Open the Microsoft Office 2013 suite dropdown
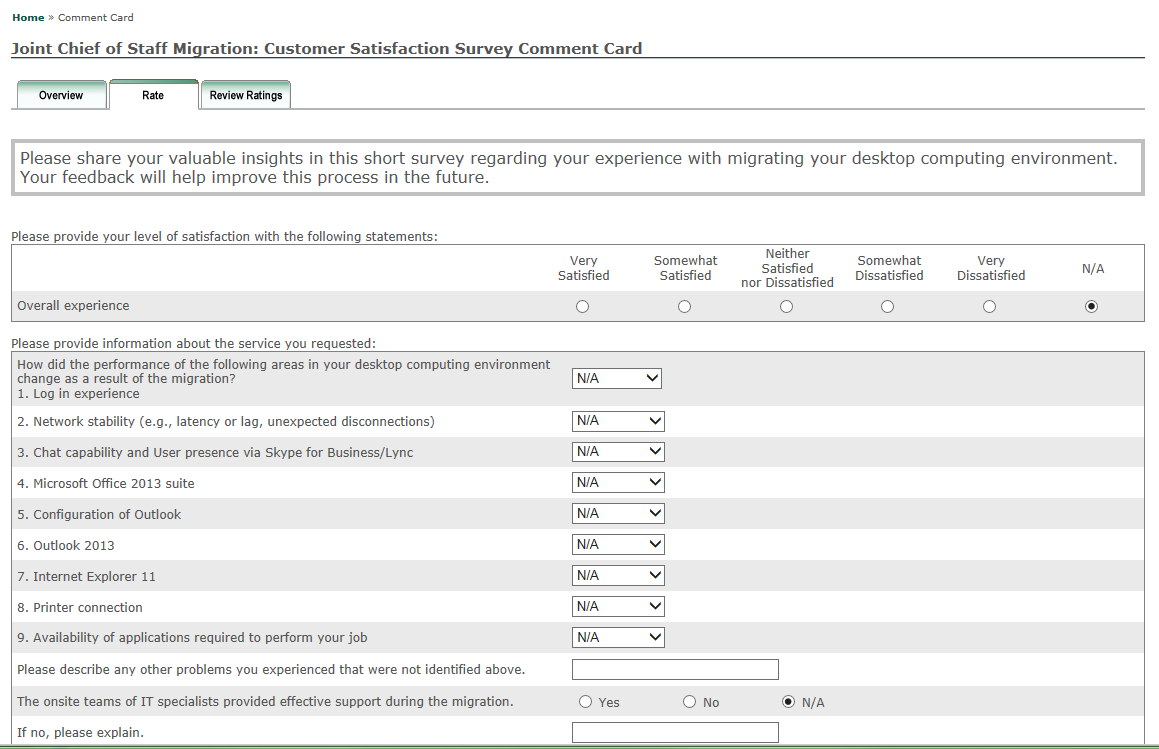The height and width of the screenshot is (749, 1159). click(x=618, y=483)
